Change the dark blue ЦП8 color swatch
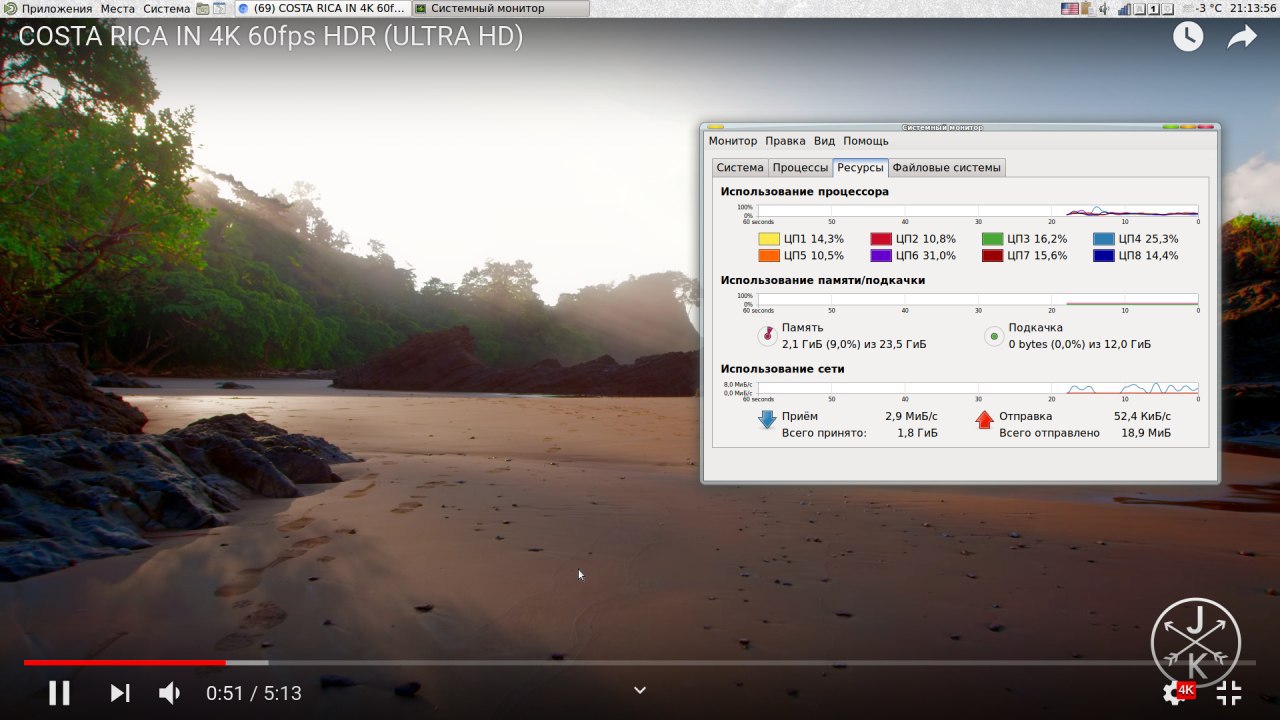This screenshot has height=720, width=1280. [1104, 256]
